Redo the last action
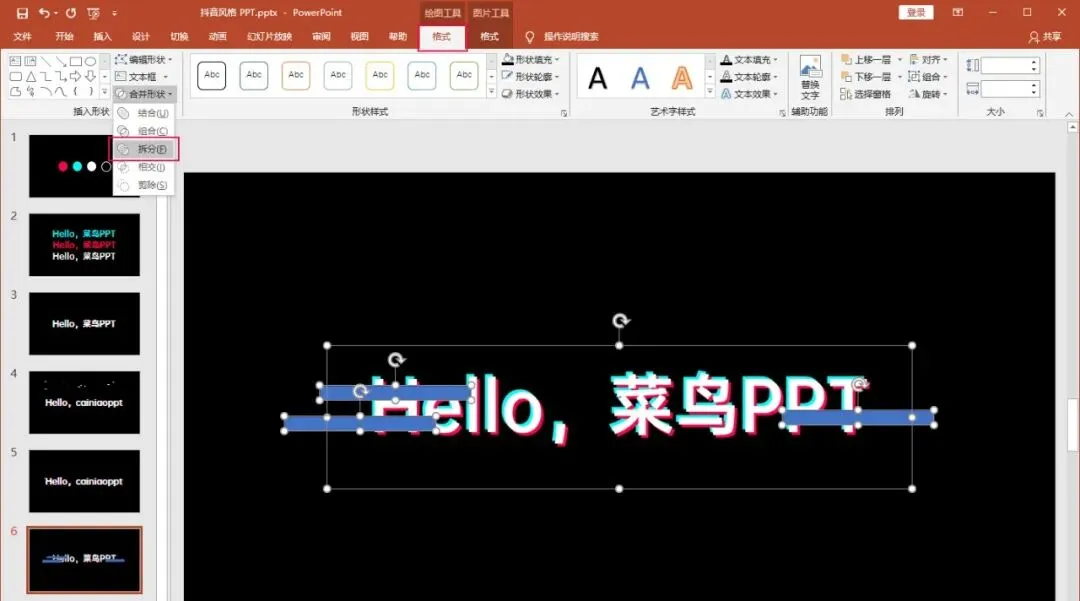 point(70,13)
